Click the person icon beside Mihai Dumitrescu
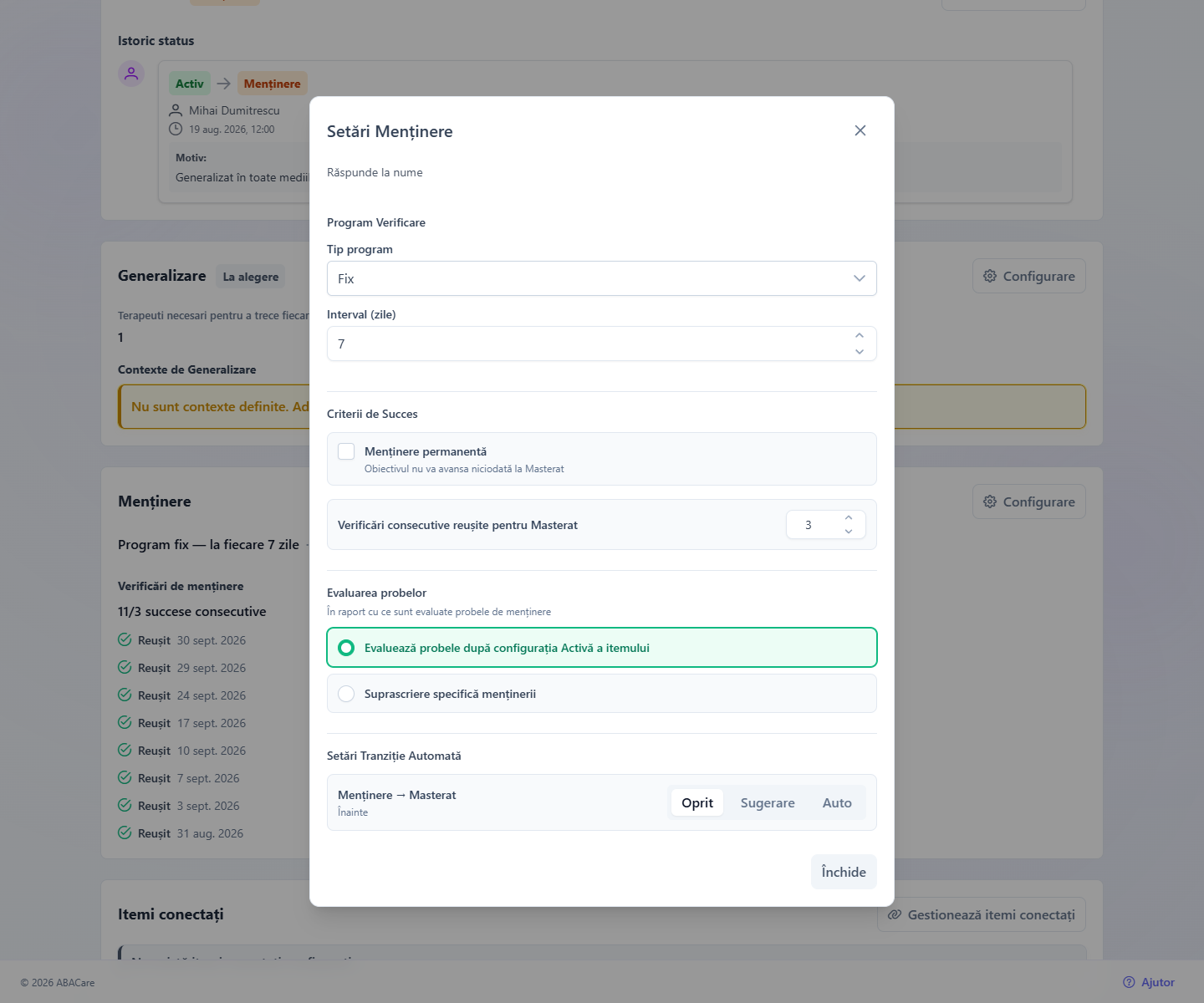 (x=176, y=110)
